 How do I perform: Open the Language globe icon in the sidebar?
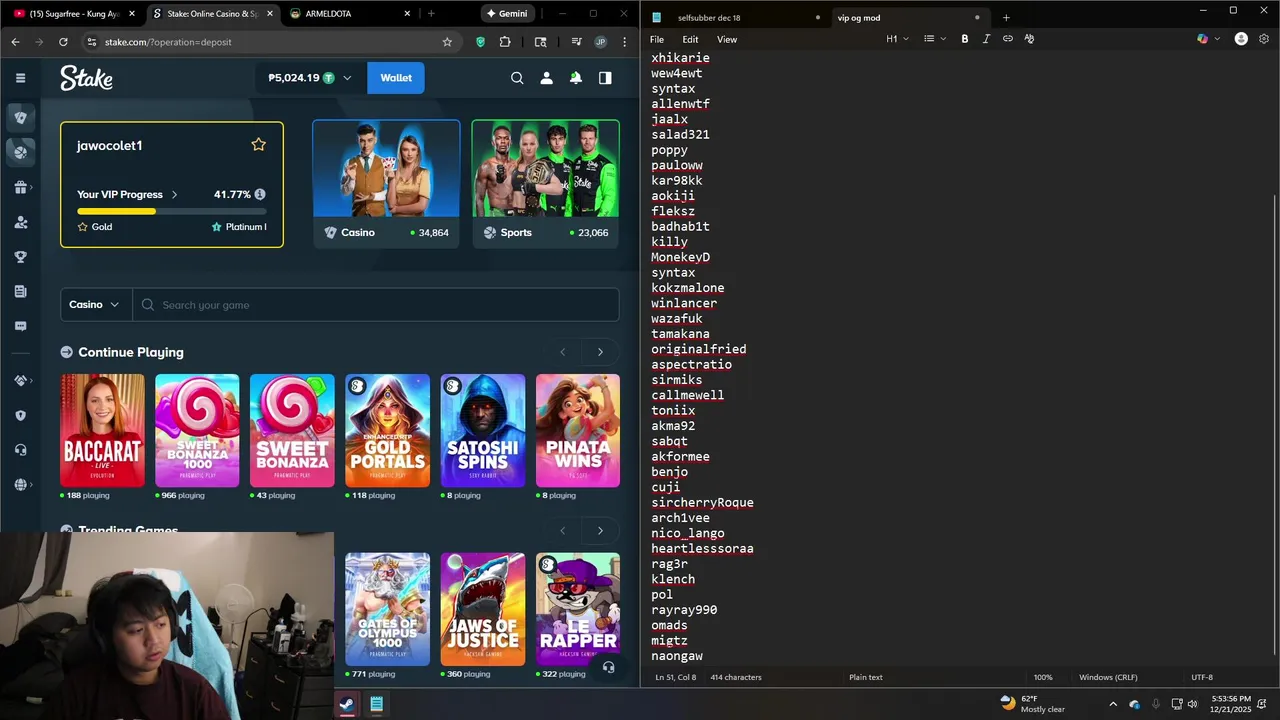(x=20, y=485)
